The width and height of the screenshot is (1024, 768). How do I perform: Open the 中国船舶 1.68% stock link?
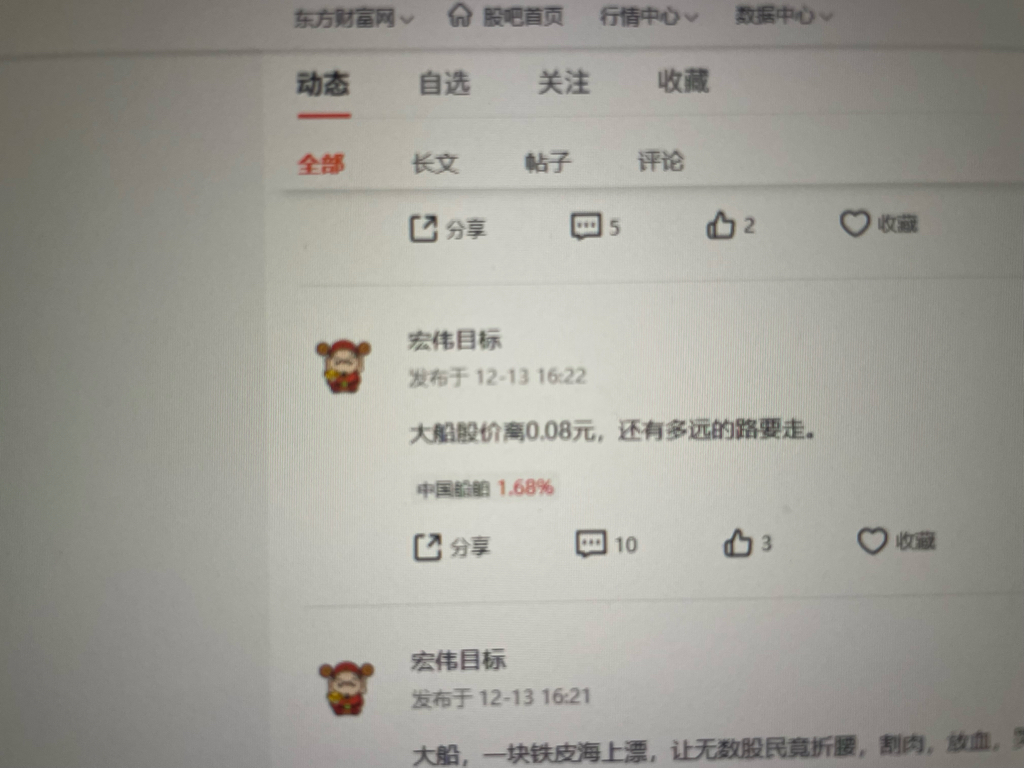tap(485, 488)
